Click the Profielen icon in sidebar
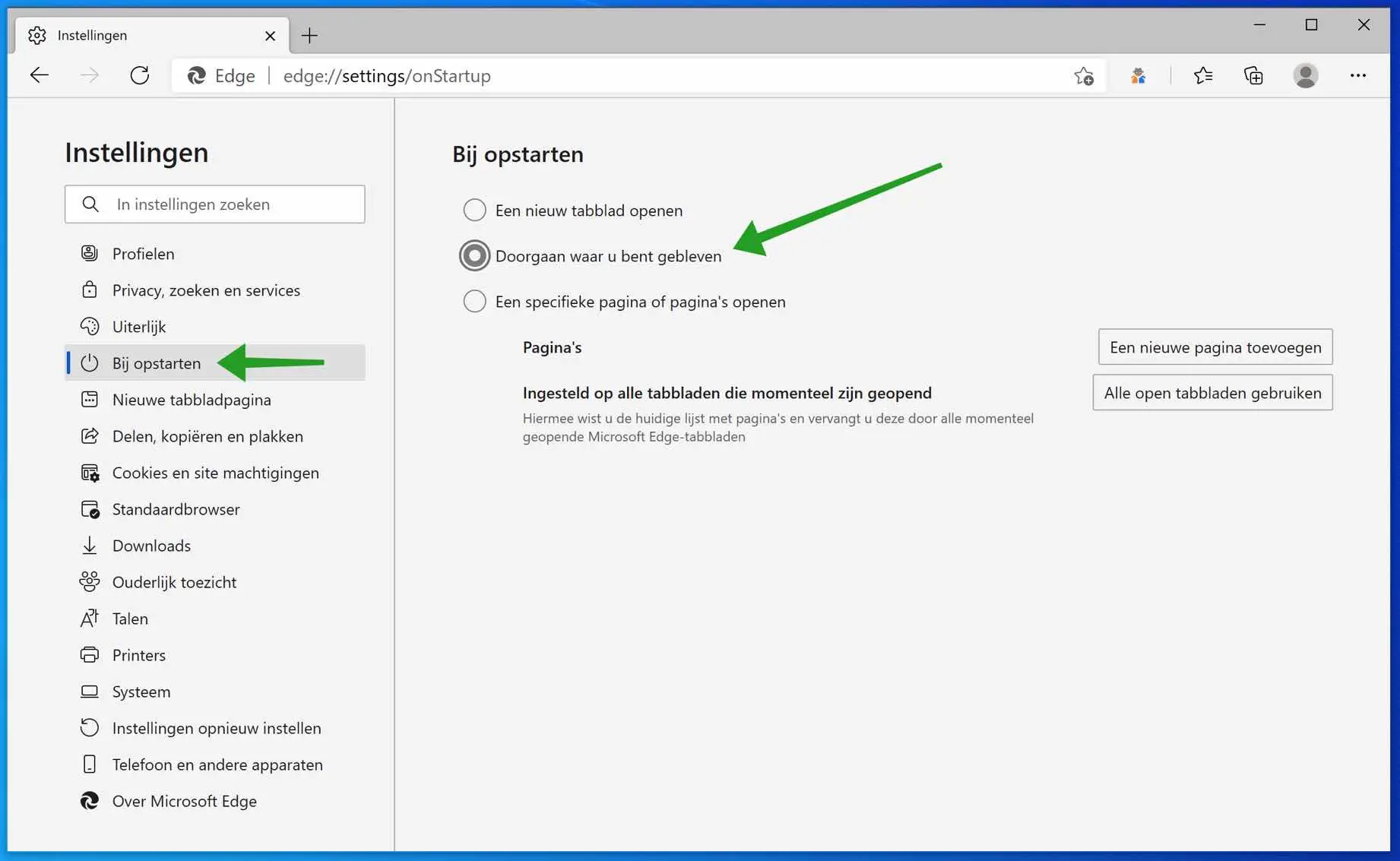Image resolution: width=1400 pixels, height=861 pixels. click(90, 253)
